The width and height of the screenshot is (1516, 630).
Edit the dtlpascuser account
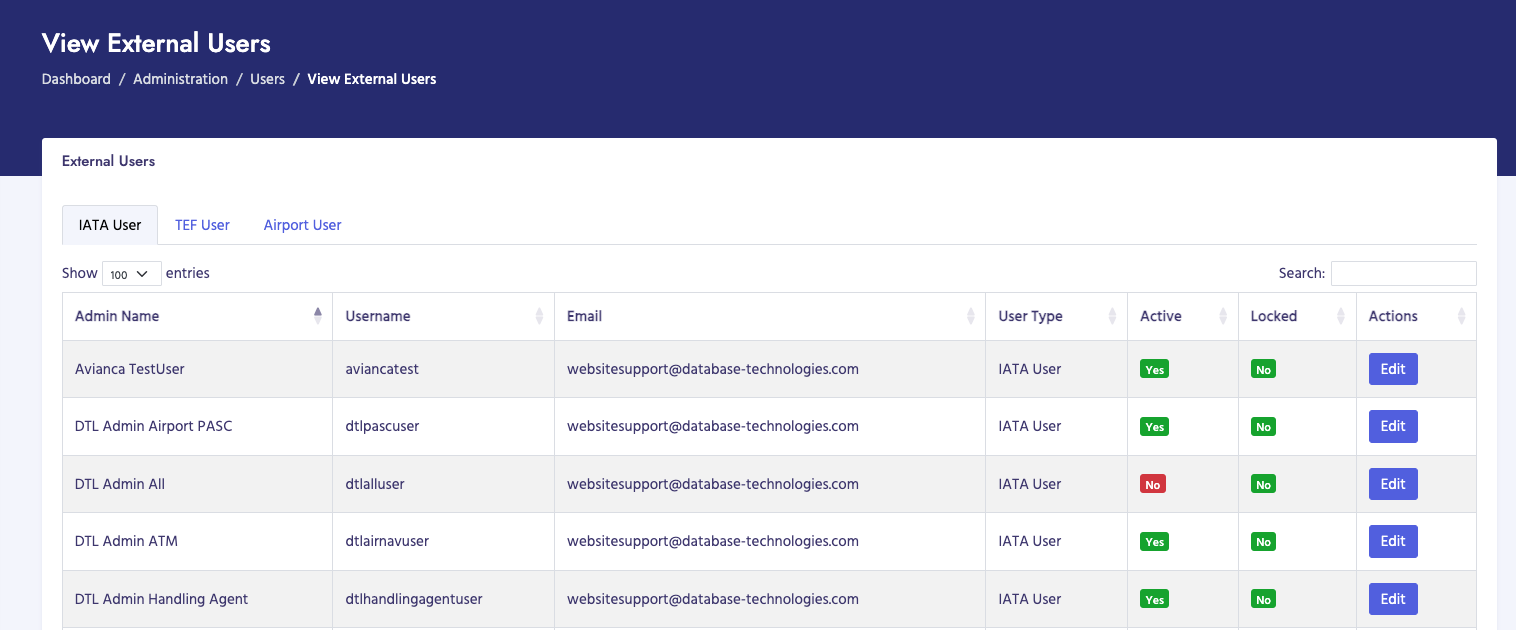(x=1392, y=426)
